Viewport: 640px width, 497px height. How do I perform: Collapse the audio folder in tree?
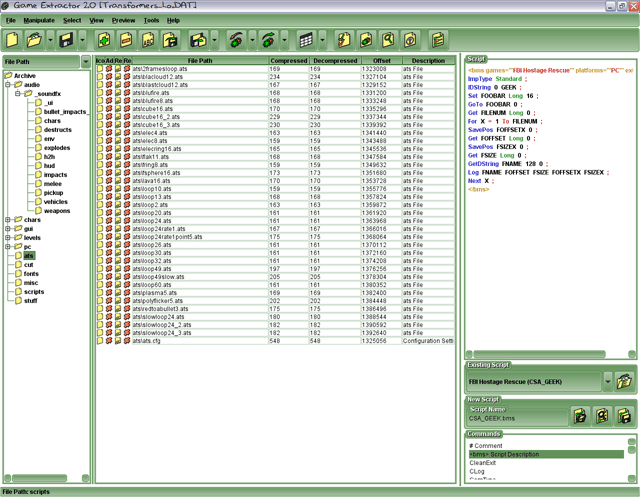tap(8, 84)
